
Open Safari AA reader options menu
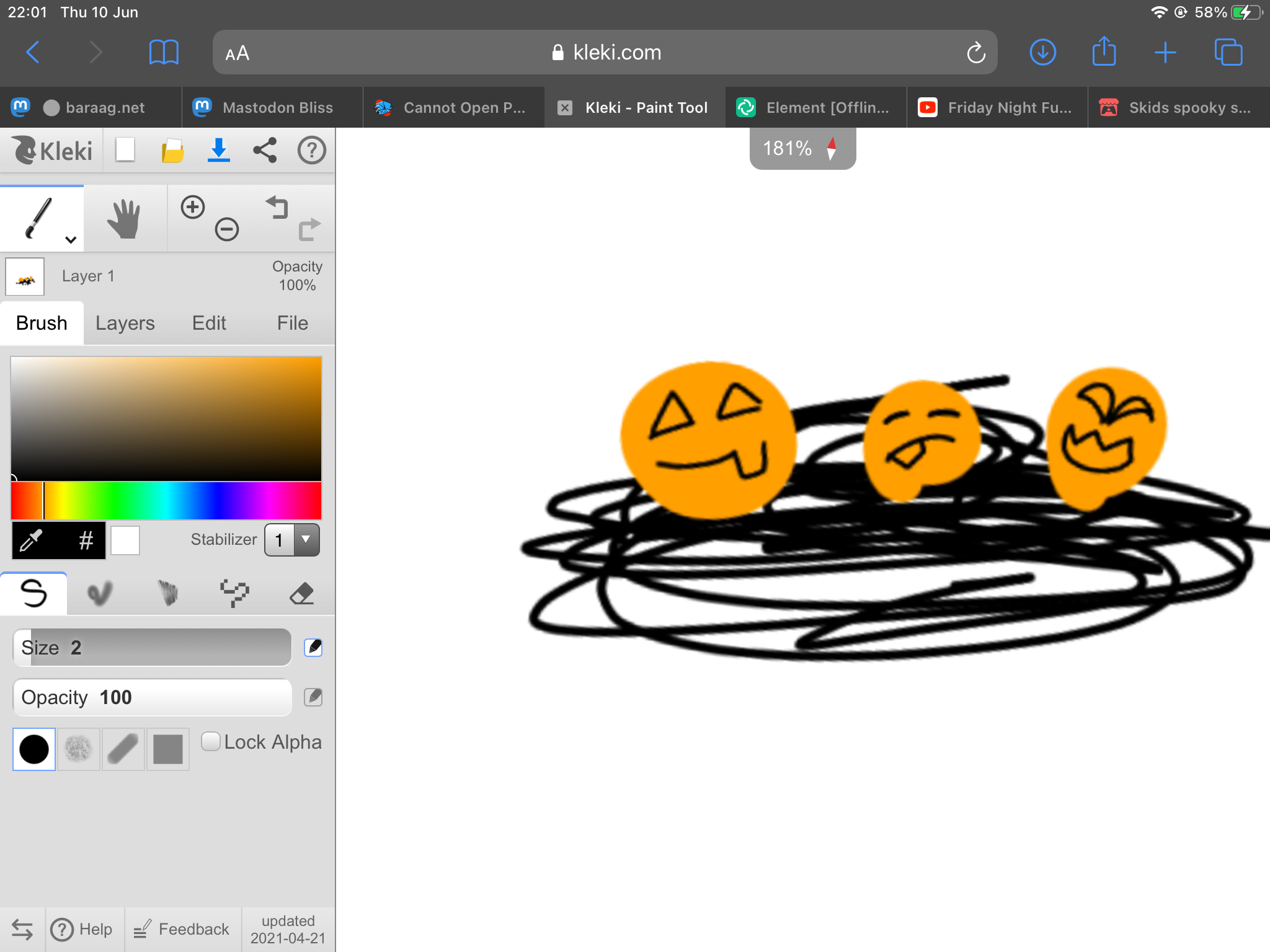tap(237, 53)
